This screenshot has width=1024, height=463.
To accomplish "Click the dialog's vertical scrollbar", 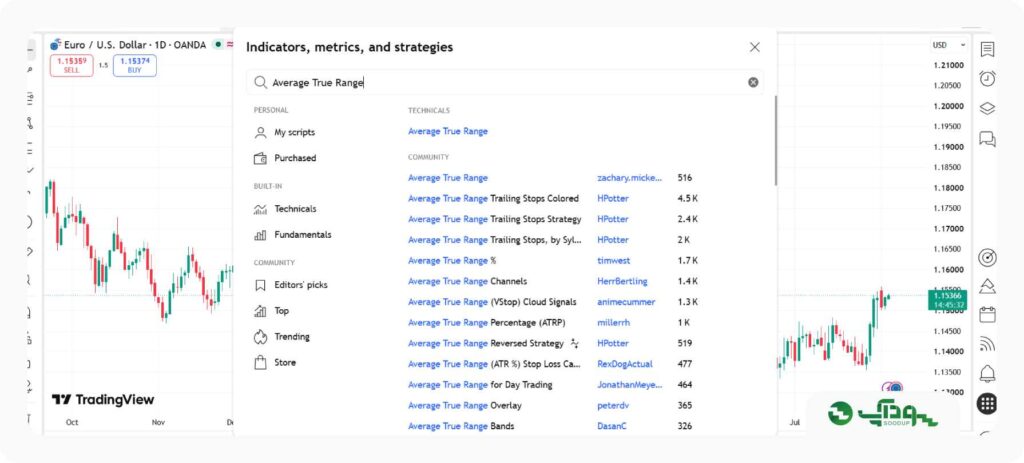I will (x=775, y=140).
